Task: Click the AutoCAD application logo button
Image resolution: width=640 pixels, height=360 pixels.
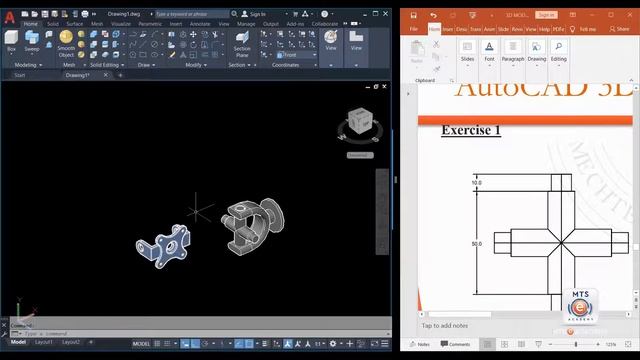Action: (9, 17)
